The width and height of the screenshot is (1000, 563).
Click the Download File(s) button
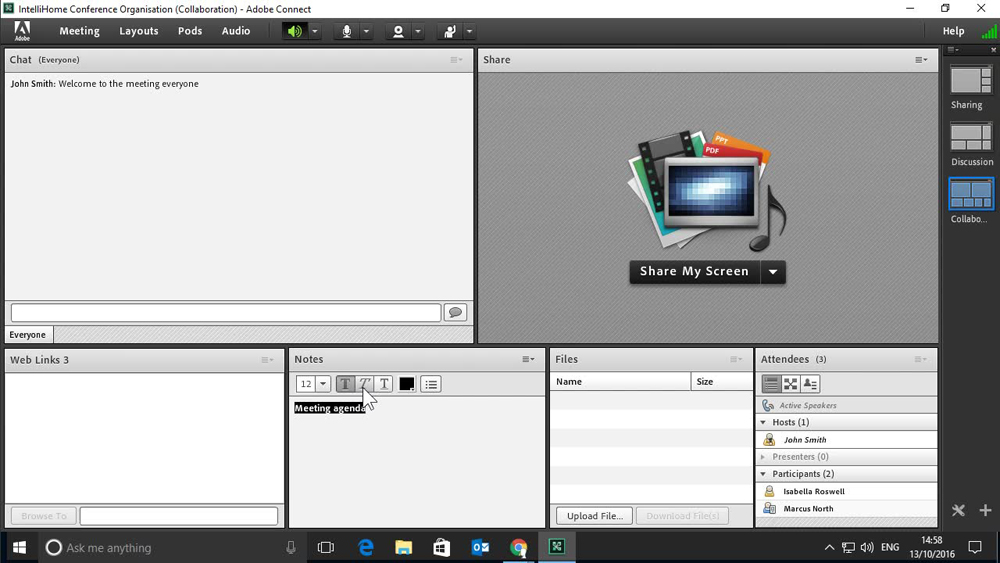[x=682, y=516]
